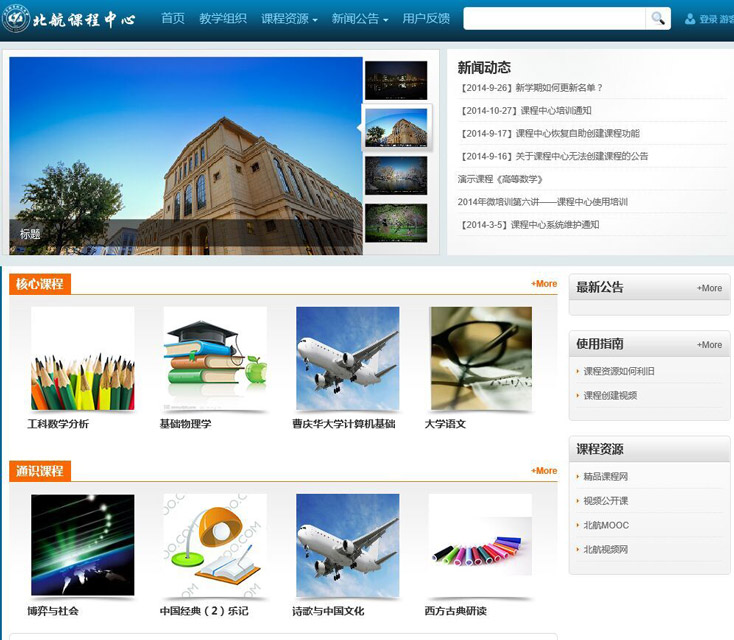
Task: Open the 教学组织 navigation item
Action: click(223, 19)
